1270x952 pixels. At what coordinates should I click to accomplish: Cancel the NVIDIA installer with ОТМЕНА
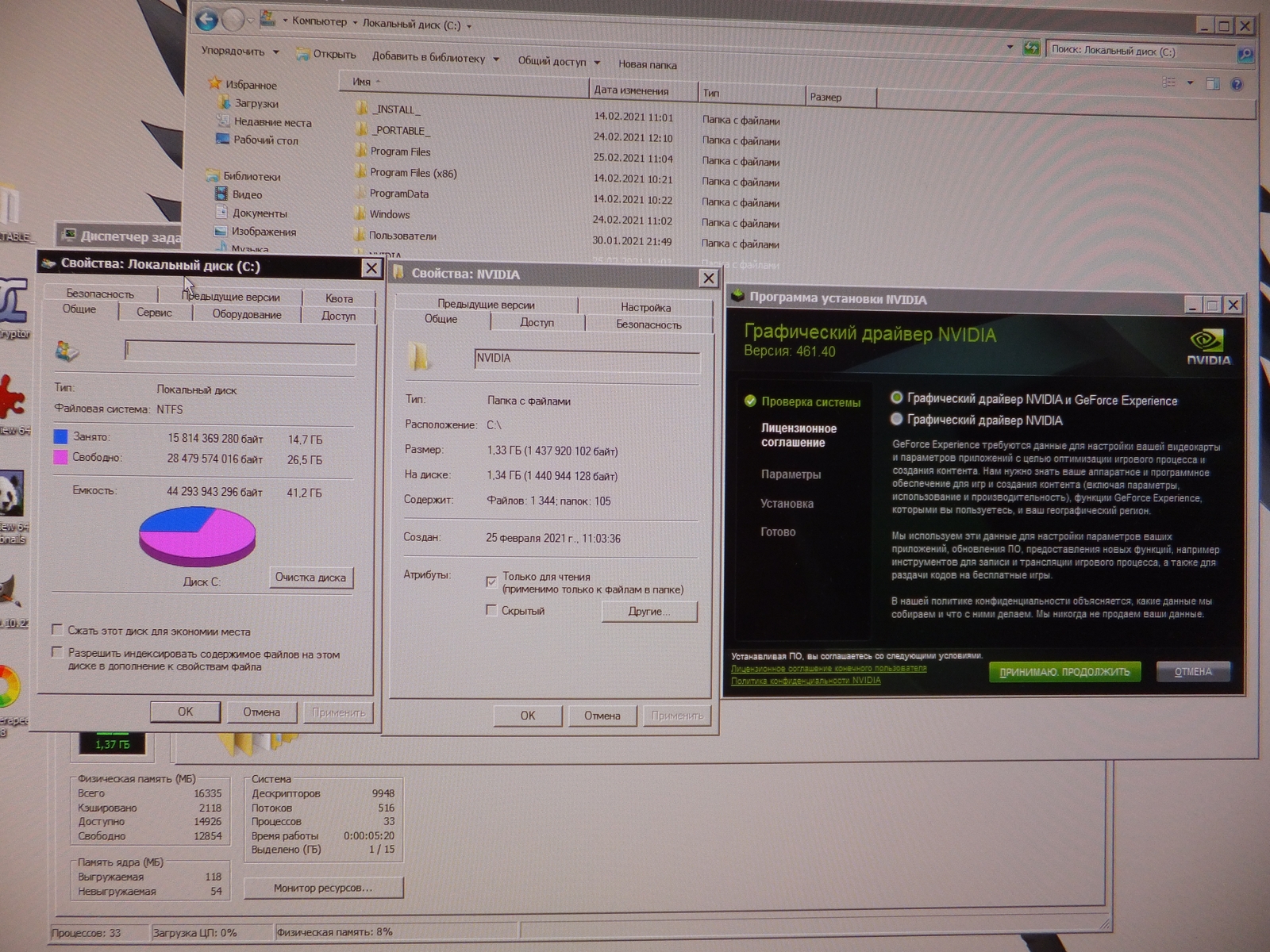tap(1193, 671)
